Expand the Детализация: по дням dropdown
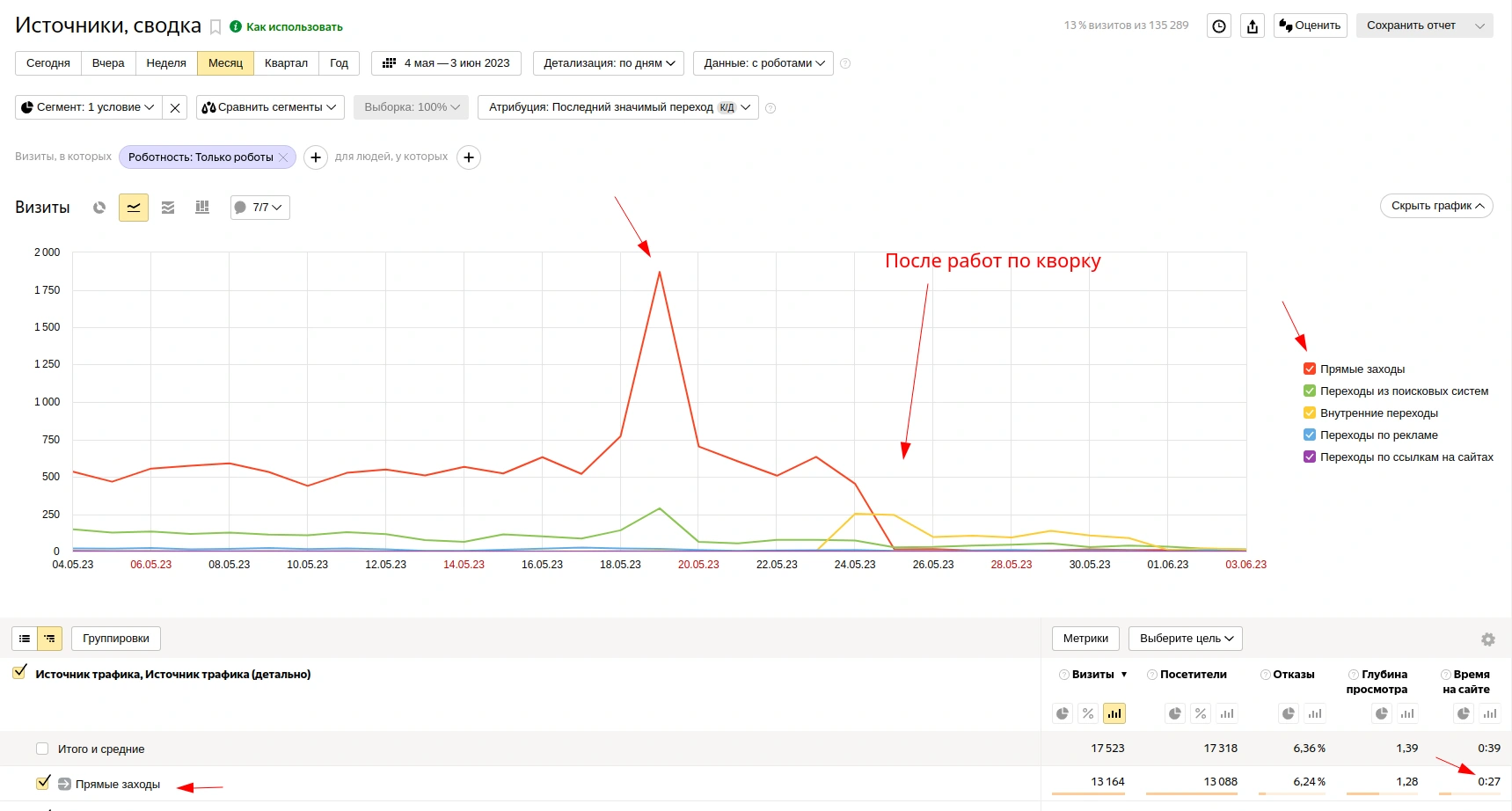Viewport: 1512px width, 811px height. [x=609, y=63]
